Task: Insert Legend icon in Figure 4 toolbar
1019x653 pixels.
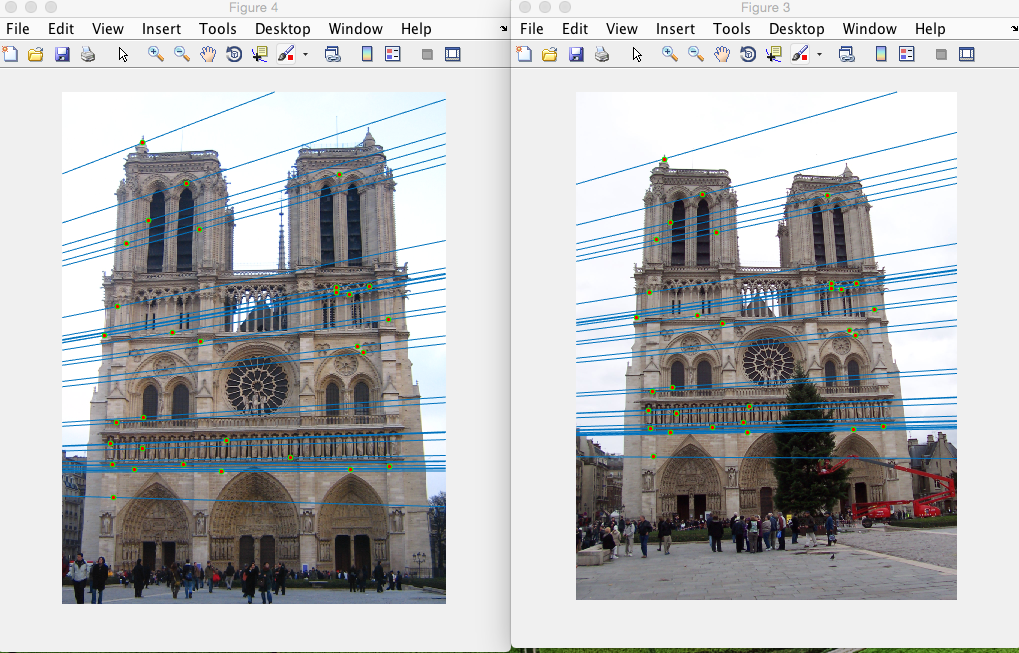Action: coord(392,54)
